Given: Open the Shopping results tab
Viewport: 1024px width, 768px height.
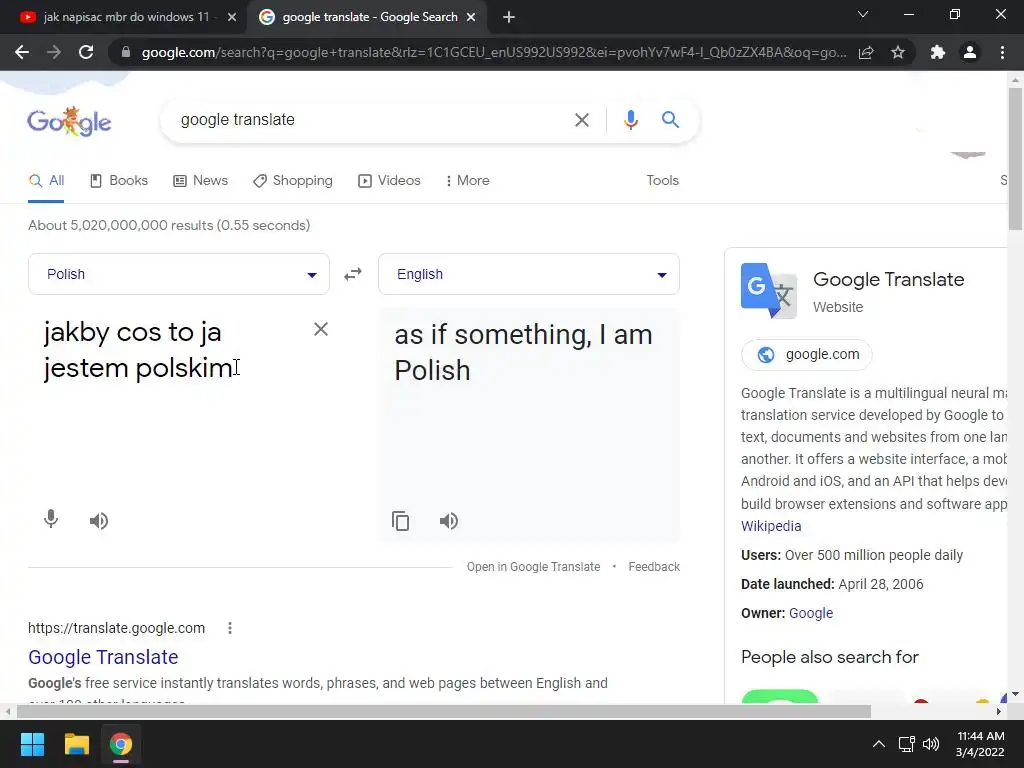Looking at the screenshot, I should pyautogui.click(x=293, y=181).
